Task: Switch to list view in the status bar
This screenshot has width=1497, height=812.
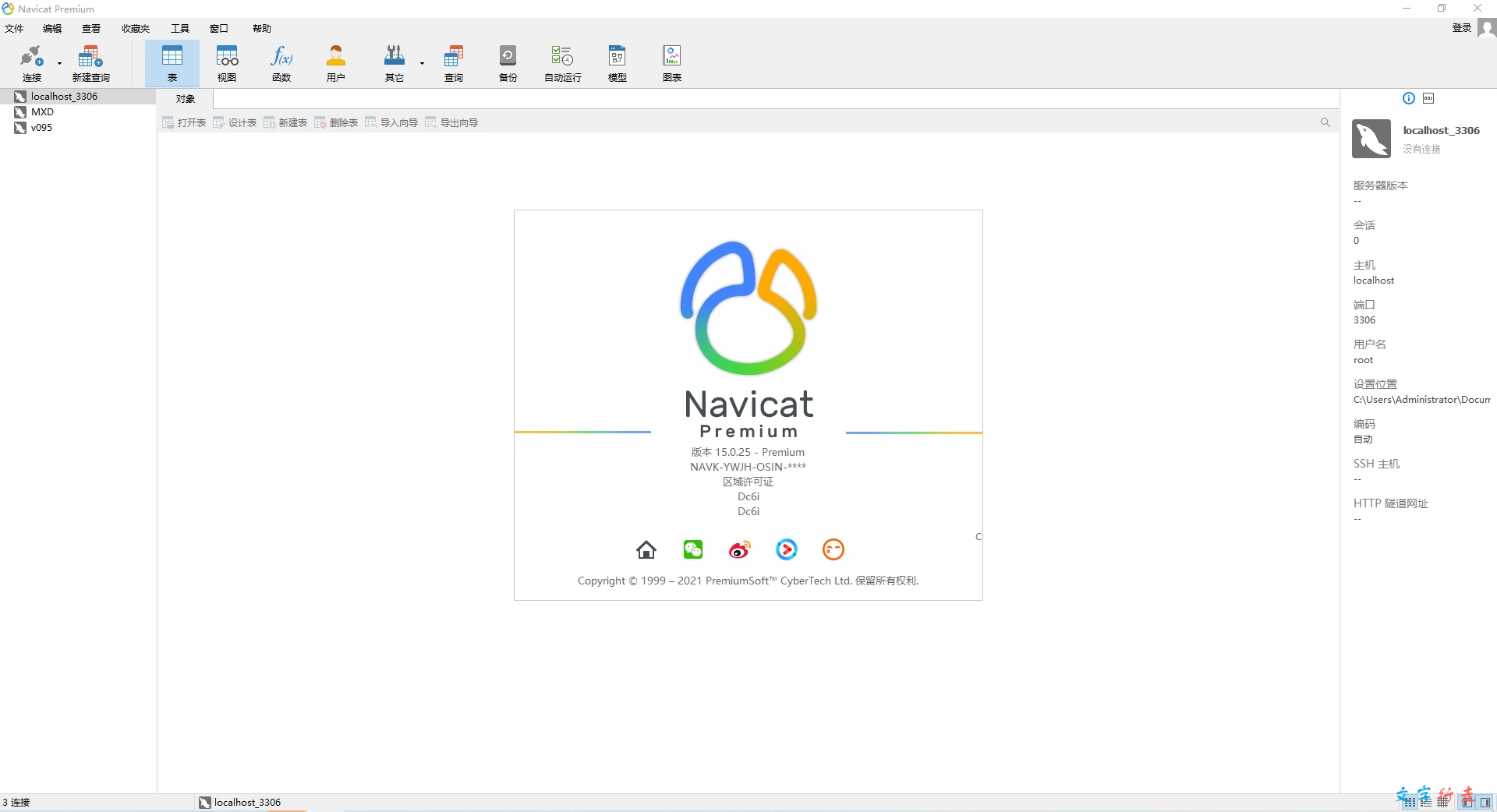Action: tap(1410, 803)
